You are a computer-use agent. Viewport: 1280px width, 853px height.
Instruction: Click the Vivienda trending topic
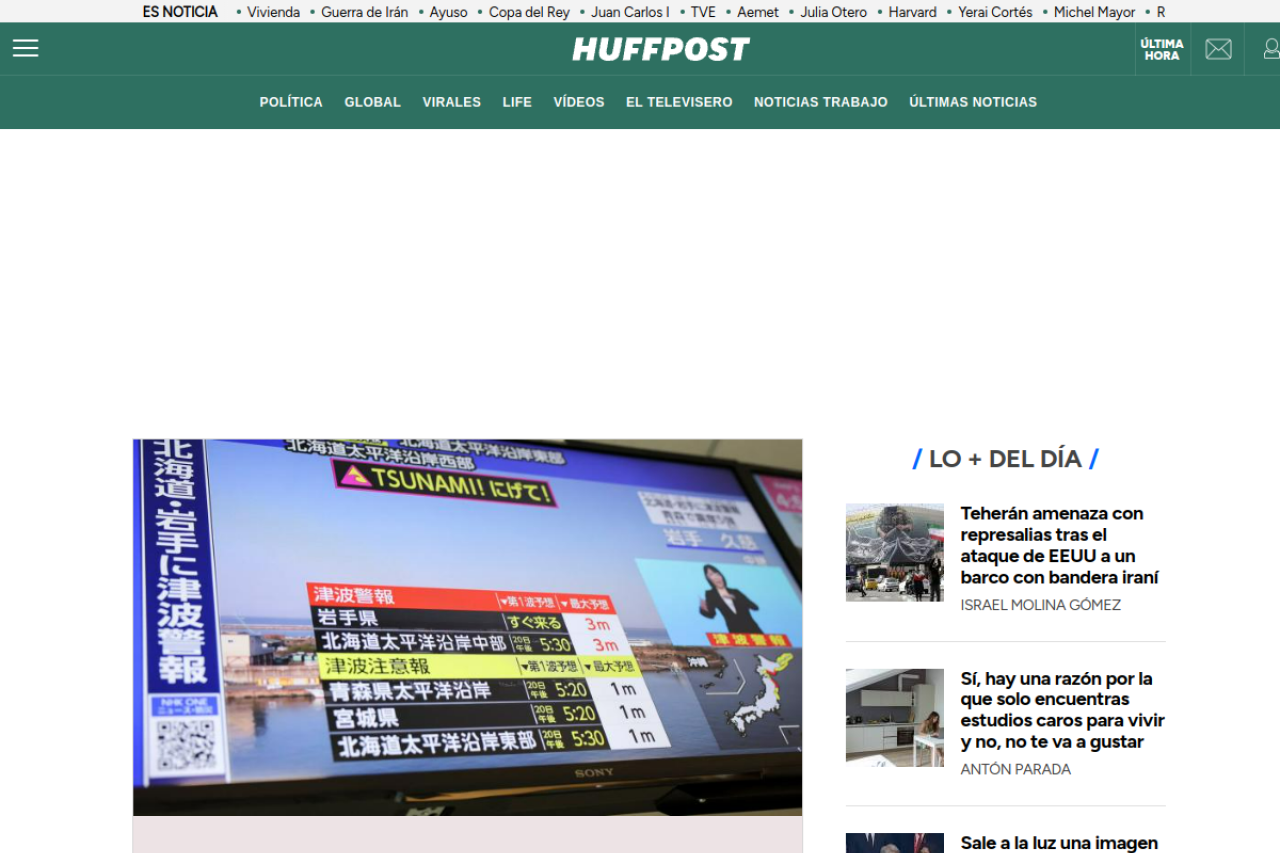tap(273, 12)
